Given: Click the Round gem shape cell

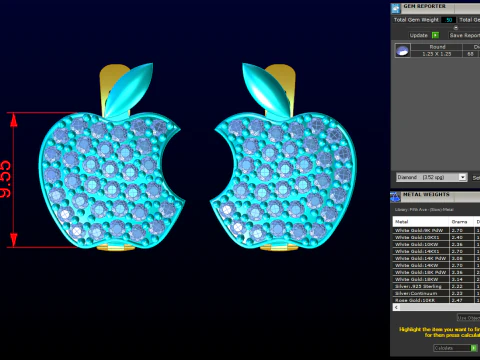Looking at the screenshot, I should [437, 47].
